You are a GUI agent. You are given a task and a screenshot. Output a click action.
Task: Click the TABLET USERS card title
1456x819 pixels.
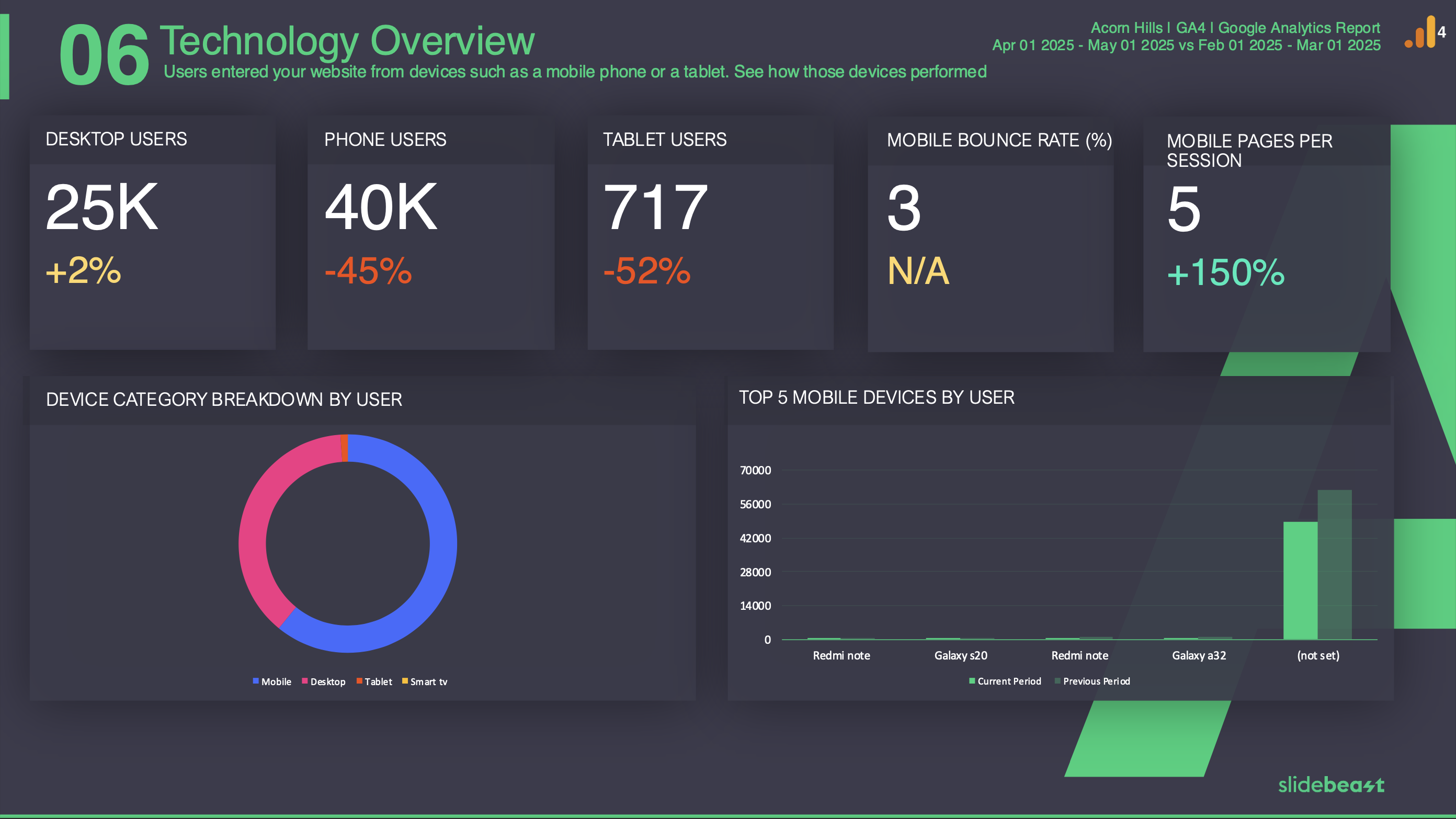pyautogui.click(x=665, y=140)
